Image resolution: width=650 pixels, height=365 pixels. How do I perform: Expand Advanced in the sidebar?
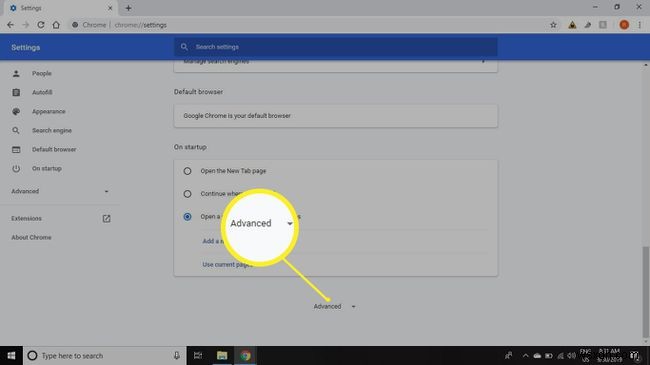(60, 191)
